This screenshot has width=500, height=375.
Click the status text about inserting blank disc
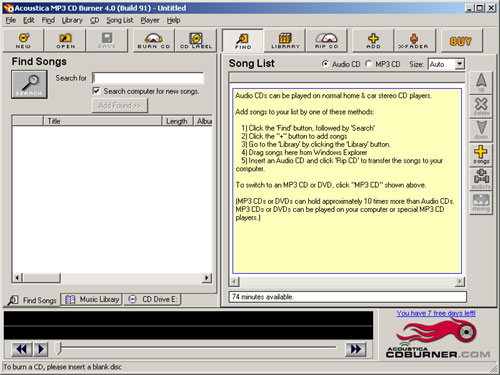pos(62,367)
